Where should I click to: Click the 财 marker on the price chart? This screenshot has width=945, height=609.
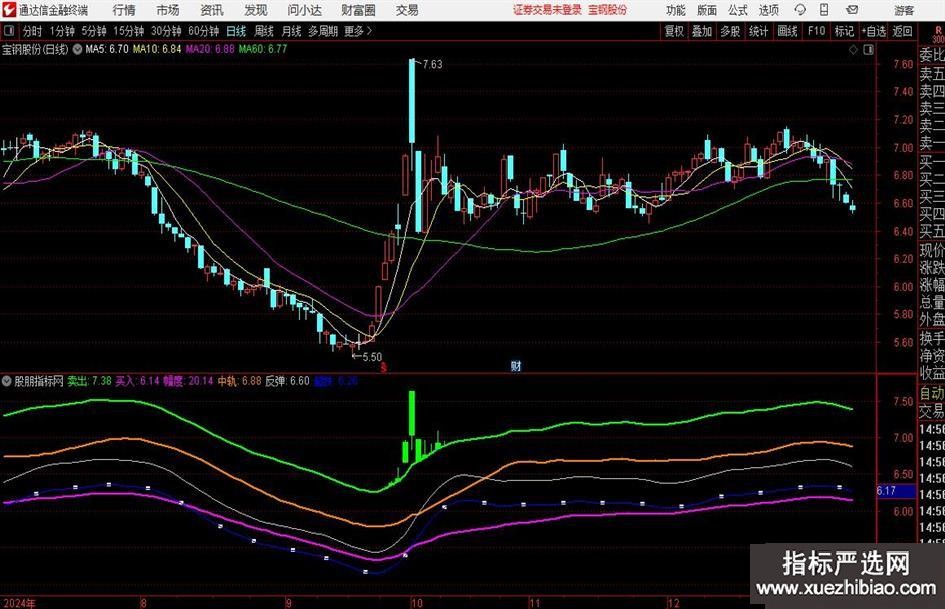(516, 365)
